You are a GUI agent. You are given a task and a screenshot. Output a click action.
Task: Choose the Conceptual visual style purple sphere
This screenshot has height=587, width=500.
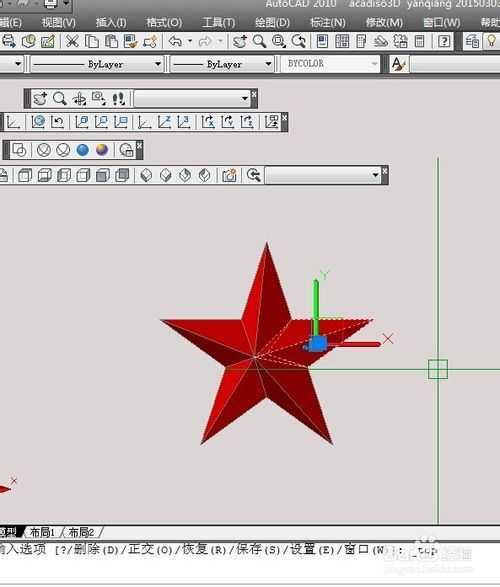102,150
